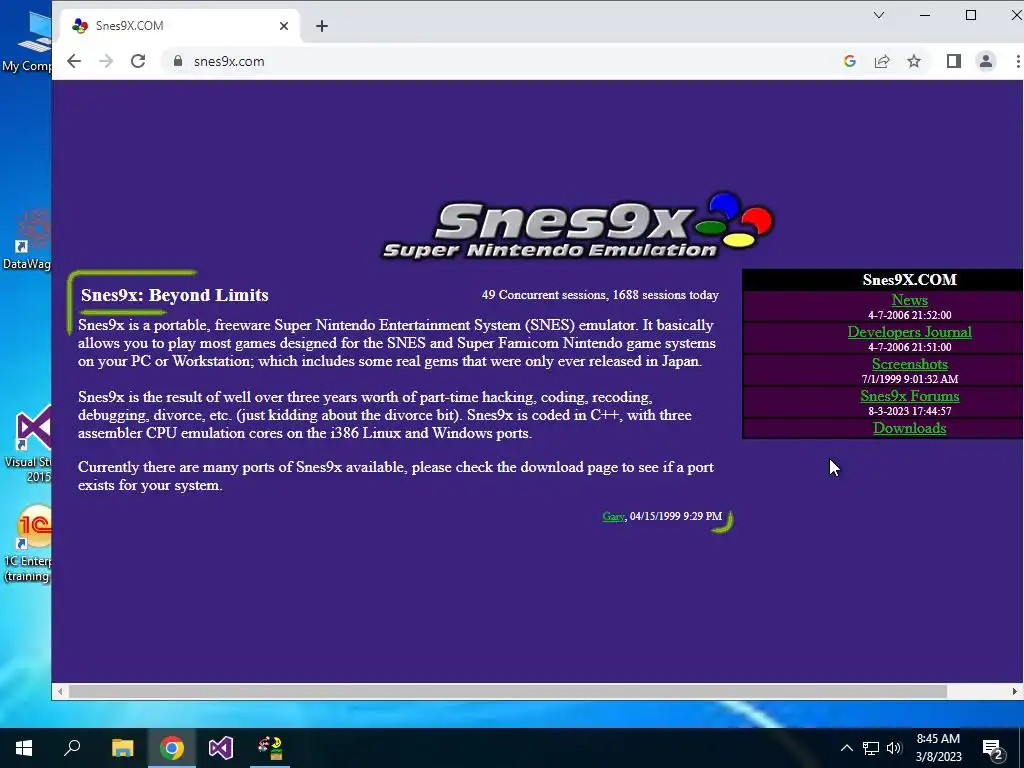Open File Explorer from taskbar
This screenshot has width=1024, height=768.
click(x=122, y=748)
